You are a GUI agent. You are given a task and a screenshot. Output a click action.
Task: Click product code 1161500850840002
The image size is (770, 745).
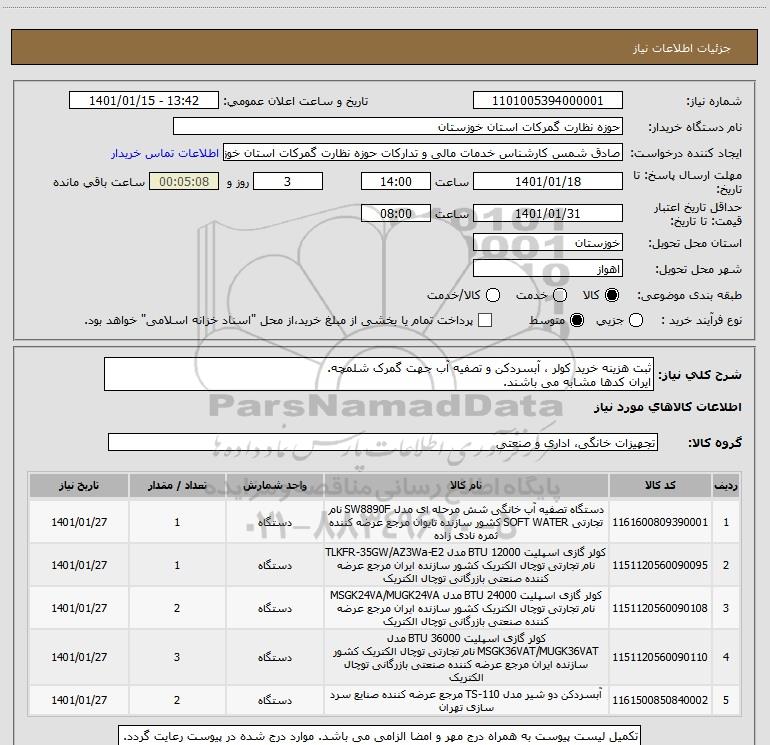pyautogui.click(x=660, y=700)
